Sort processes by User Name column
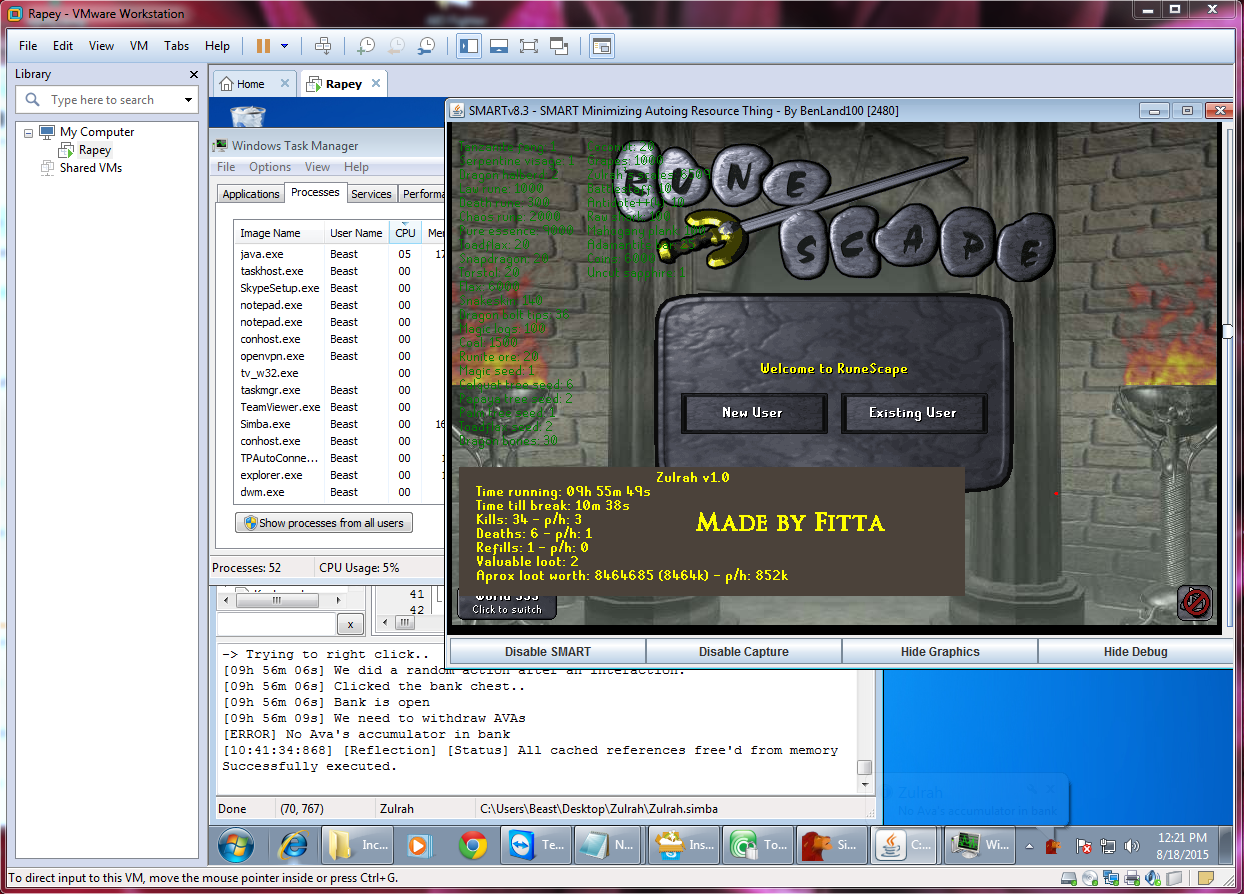Screen dimensions: 1244x894 [x=356, y=233]
